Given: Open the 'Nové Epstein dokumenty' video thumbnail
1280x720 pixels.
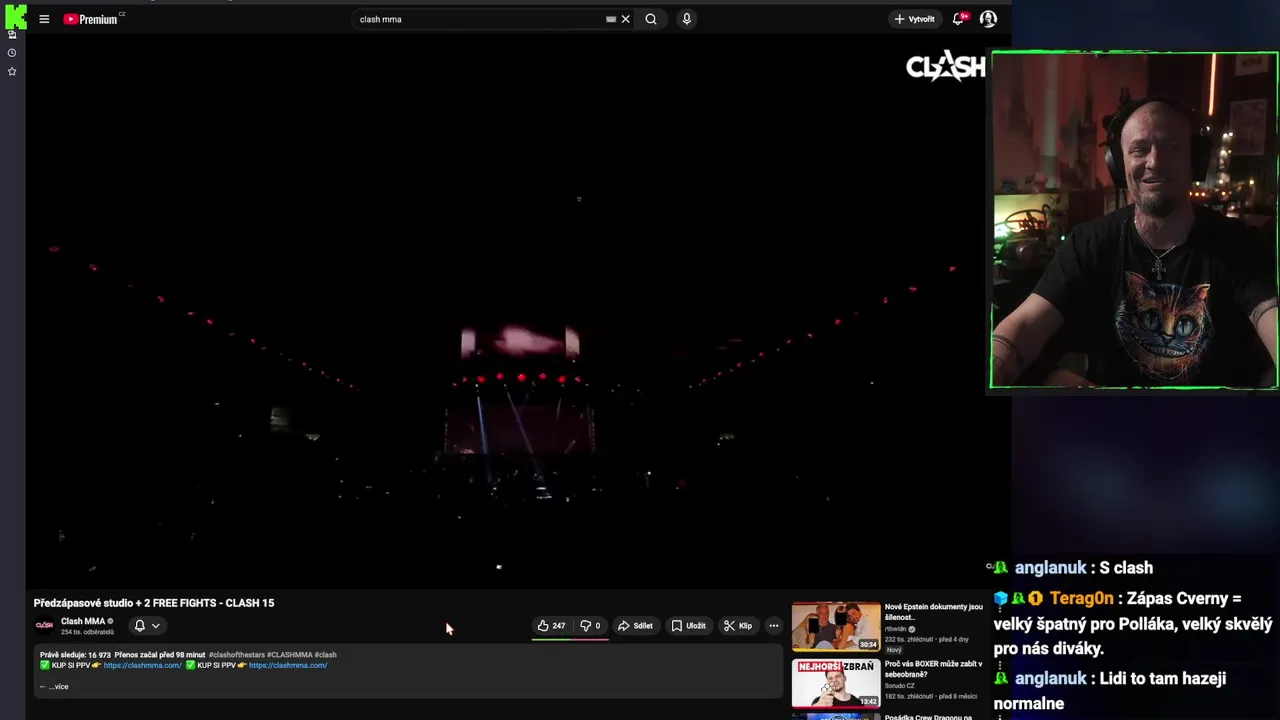Looking at the screenshot, I should [x=836, y=626].
